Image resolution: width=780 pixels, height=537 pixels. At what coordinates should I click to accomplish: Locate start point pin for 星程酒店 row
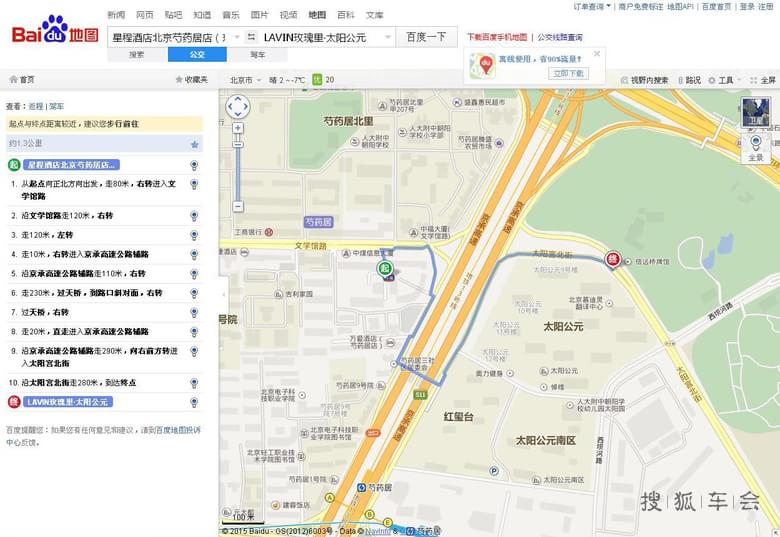pyautogui.click(x=194, y=165)
